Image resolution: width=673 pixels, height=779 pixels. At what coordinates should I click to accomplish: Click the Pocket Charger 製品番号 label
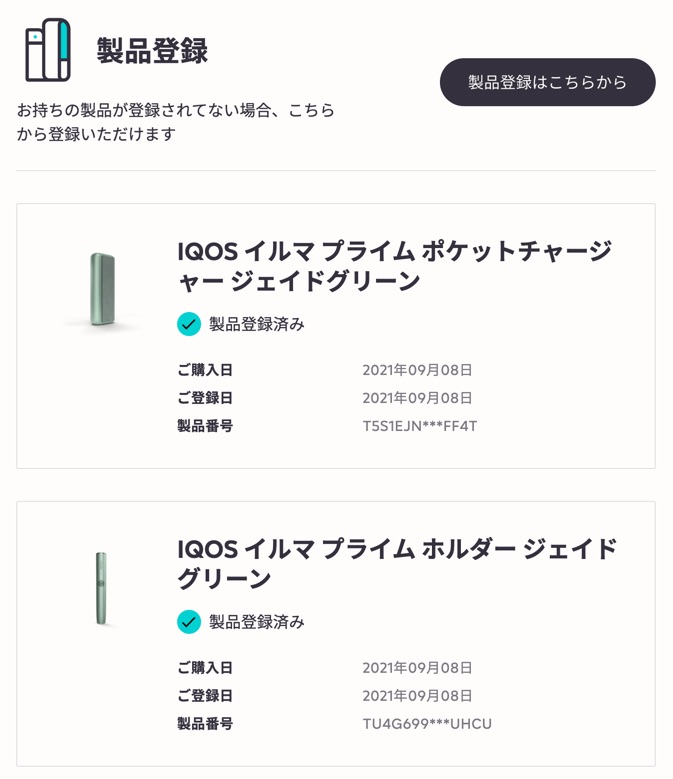tap(205, 426)
